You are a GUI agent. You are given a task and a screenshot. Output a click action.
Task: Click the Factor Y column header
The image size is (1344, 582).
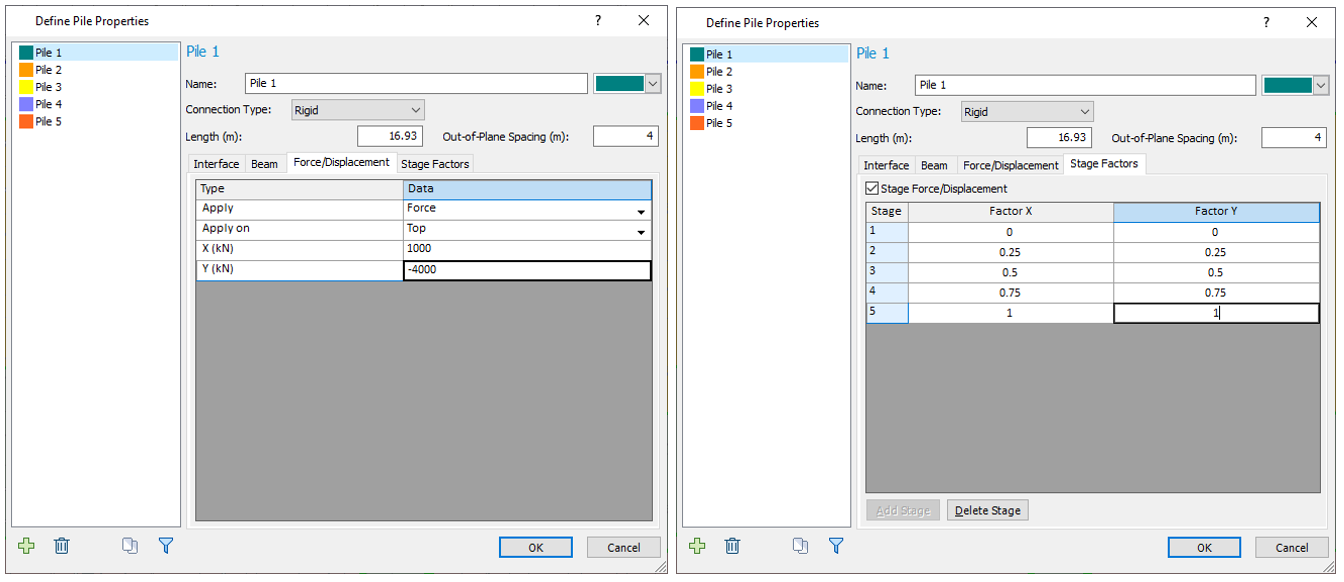coord(1216,211)
